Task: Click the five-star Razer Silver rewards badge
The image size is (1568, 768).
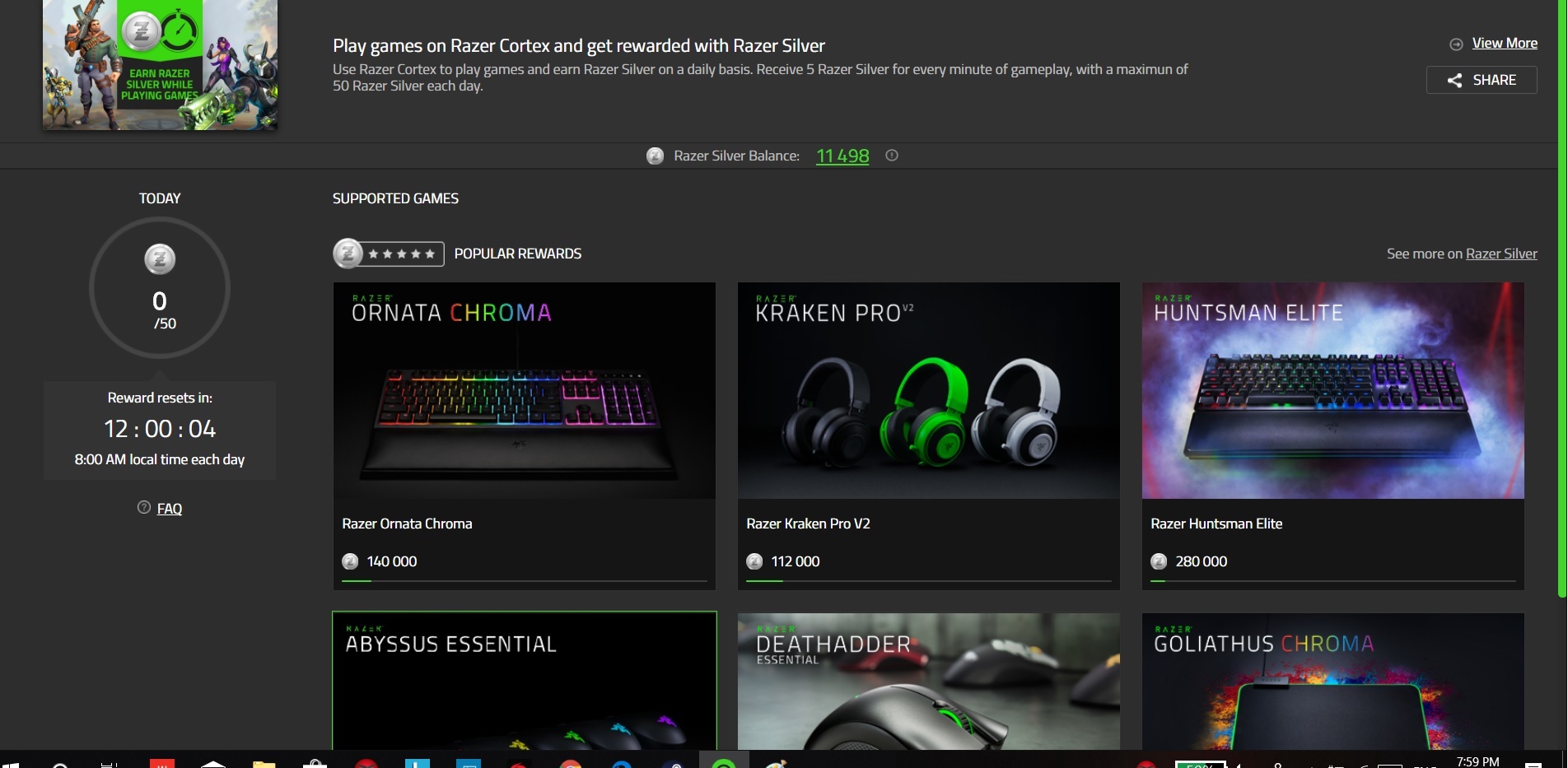Action: [389, 254]
